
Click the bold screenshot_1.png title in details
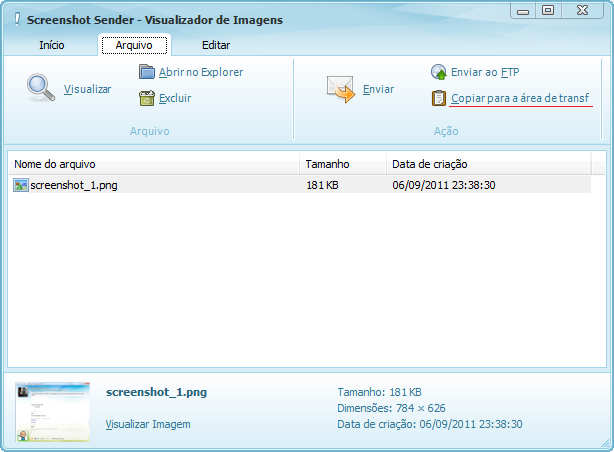tap(156, 392)
